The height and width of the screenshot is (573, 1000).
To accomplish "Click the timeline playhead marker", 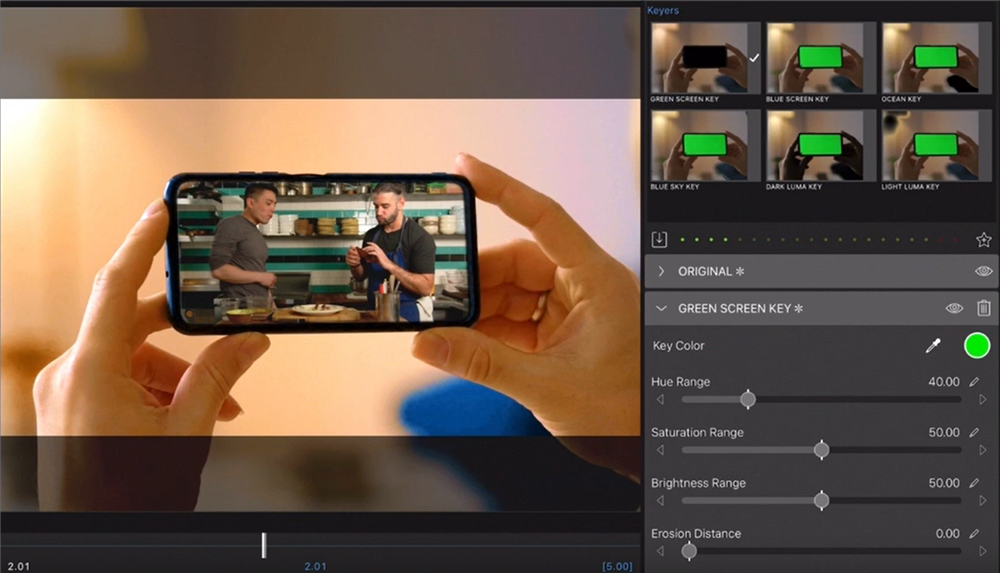I will pos(264,546).
